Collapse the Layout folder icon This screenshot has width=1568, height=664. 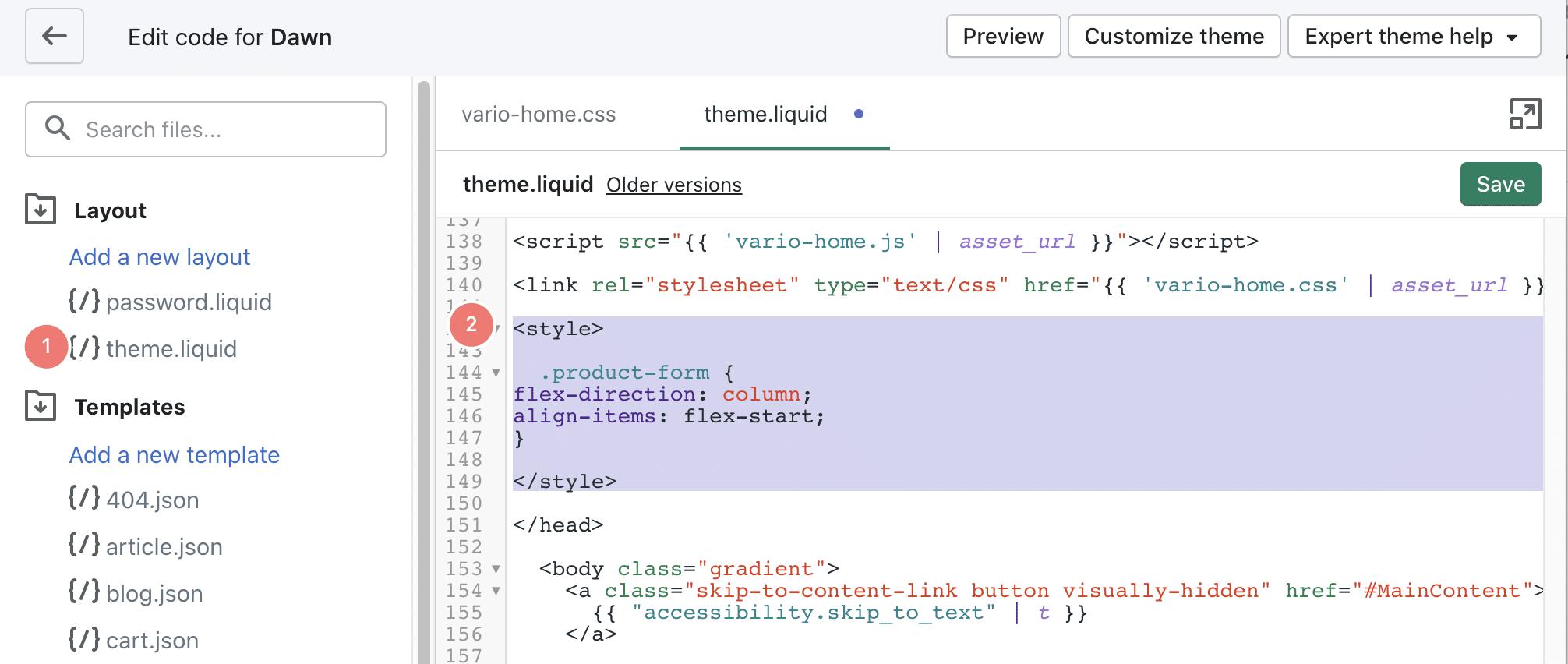[41, 209]
